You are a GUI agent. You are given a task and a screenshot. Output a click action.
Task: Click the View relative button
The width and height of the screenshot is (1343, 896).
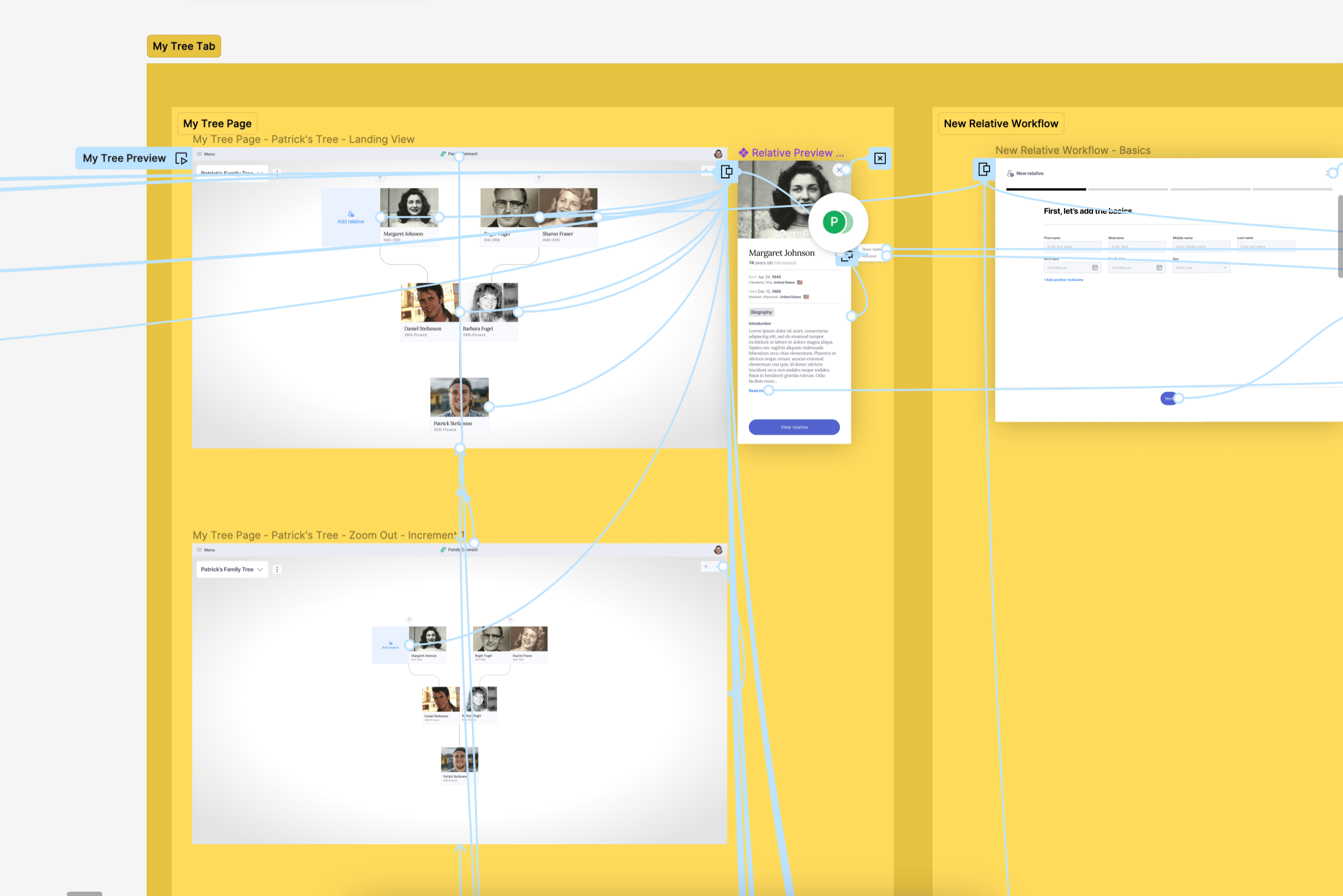[793, 427]
